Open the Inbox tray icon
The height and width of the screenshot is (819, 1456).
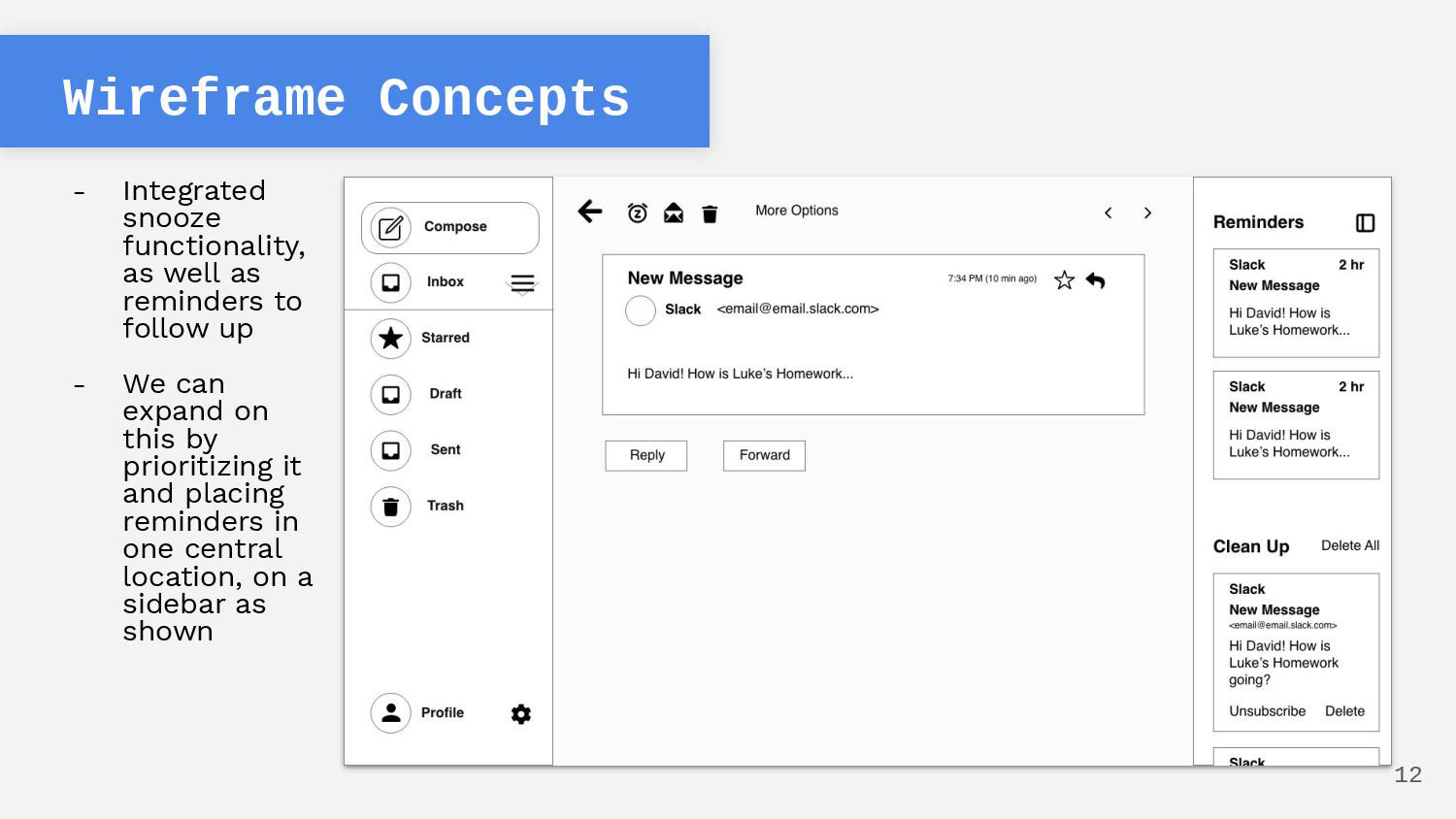[x=390, y=282]
